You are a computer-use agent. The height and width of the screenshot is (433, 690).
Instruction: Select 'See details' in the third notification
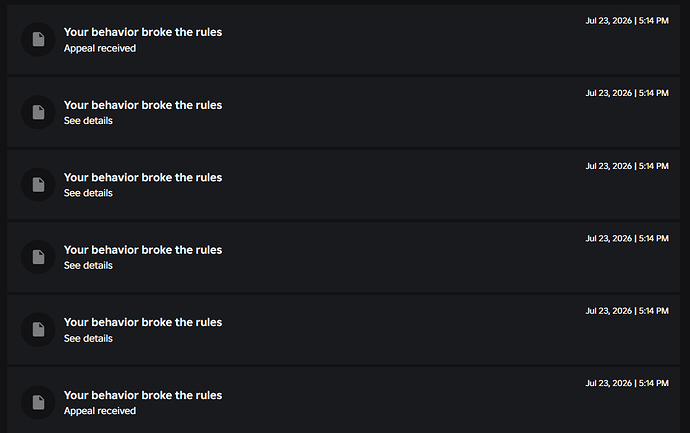tap(88, 193)
